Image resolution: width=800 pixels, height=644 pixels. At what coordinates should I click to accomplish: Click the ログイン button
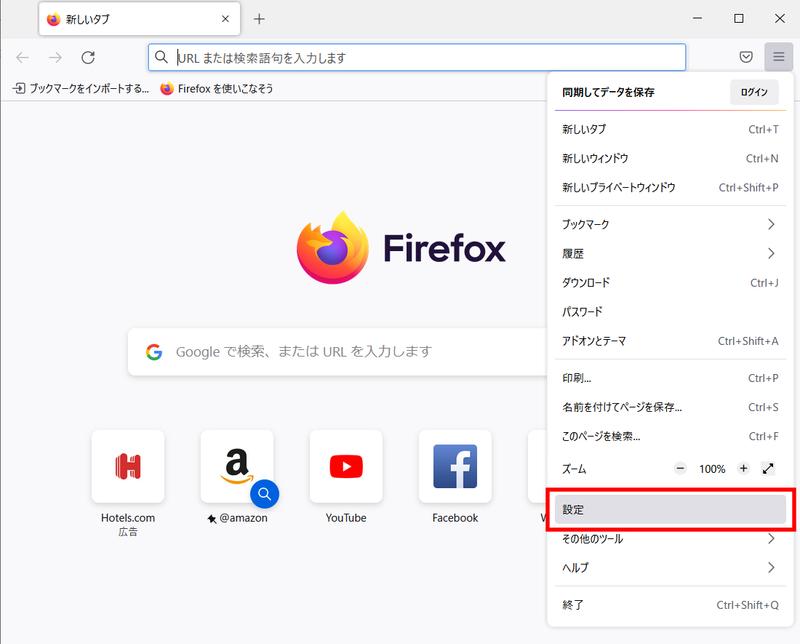tap(754, 92)
